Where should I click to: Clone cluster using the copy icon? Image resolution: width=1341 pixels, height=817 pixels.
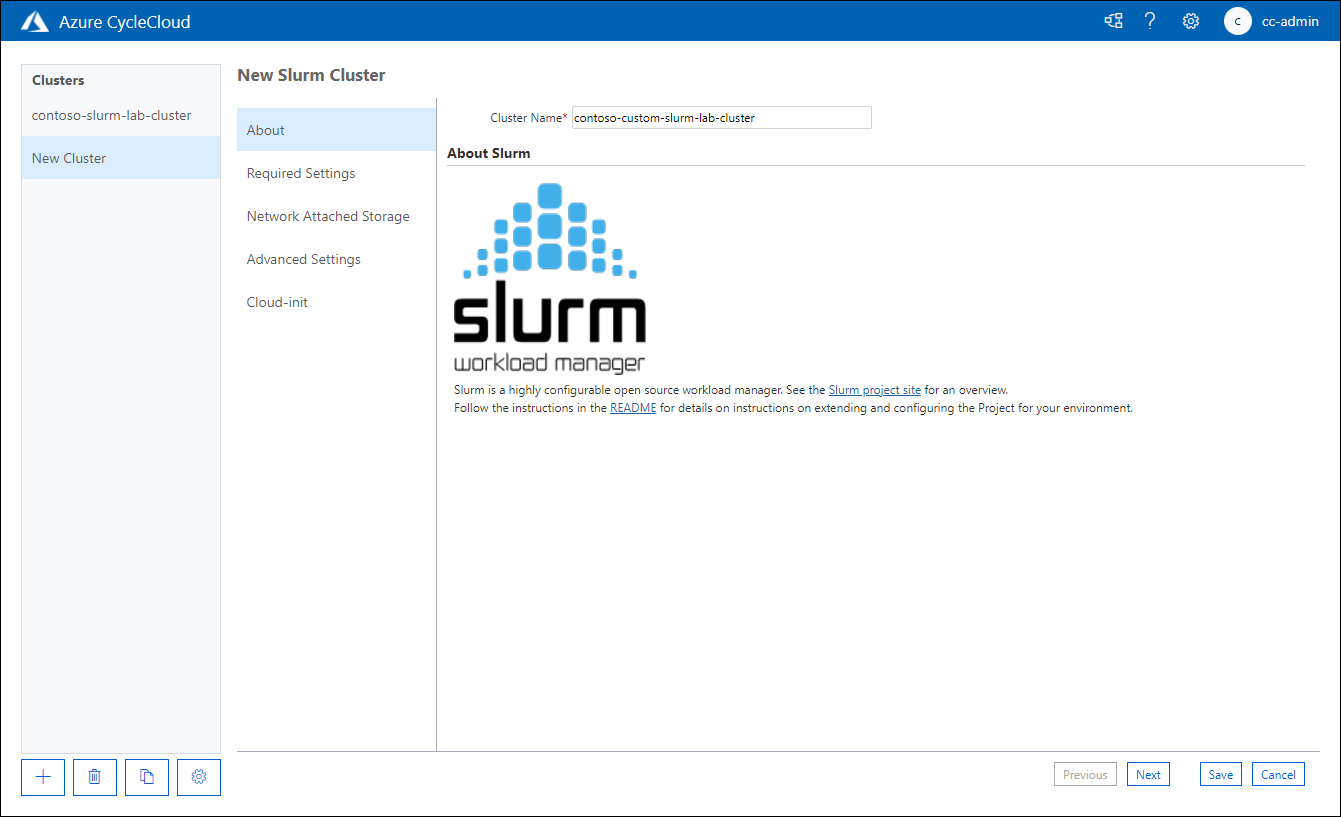click(146, 777)
